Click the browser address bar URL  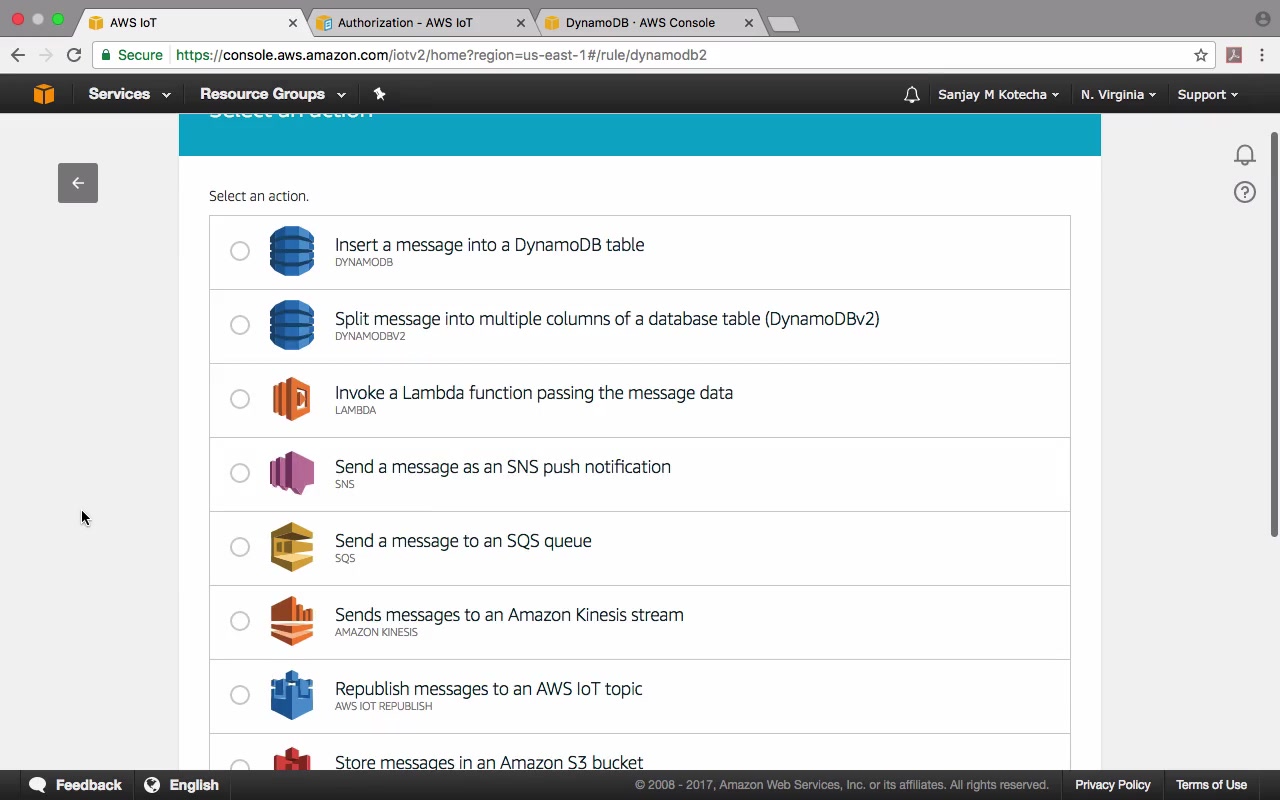(x=441, y=55)
